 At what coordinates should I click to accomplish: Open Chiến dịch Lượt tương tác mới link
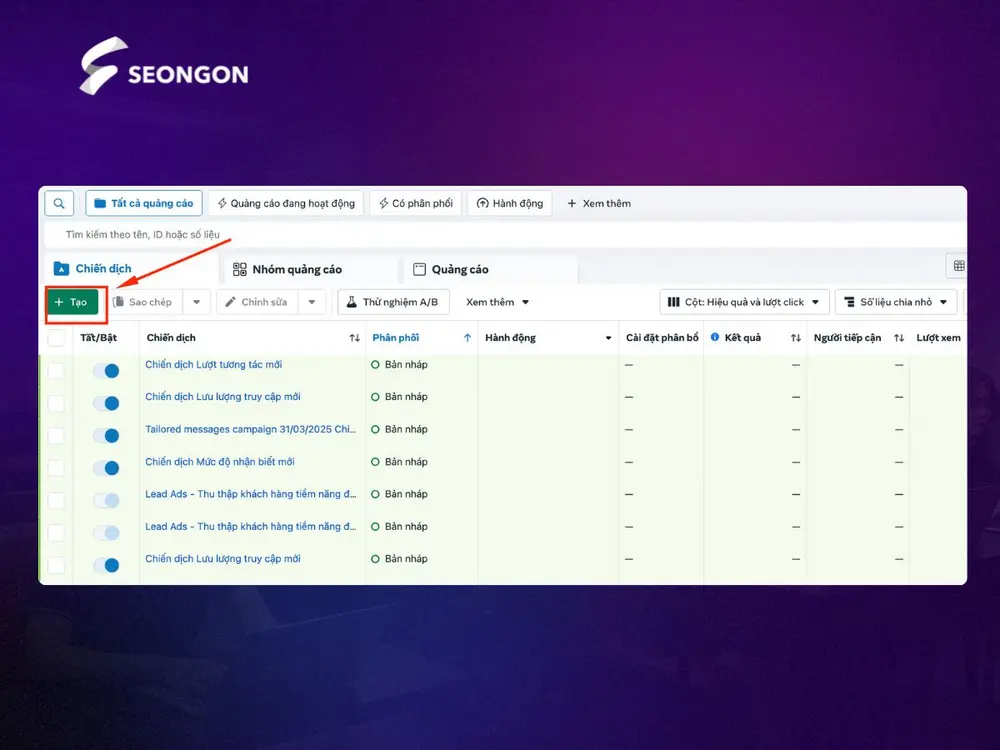(x=214, y=365)
